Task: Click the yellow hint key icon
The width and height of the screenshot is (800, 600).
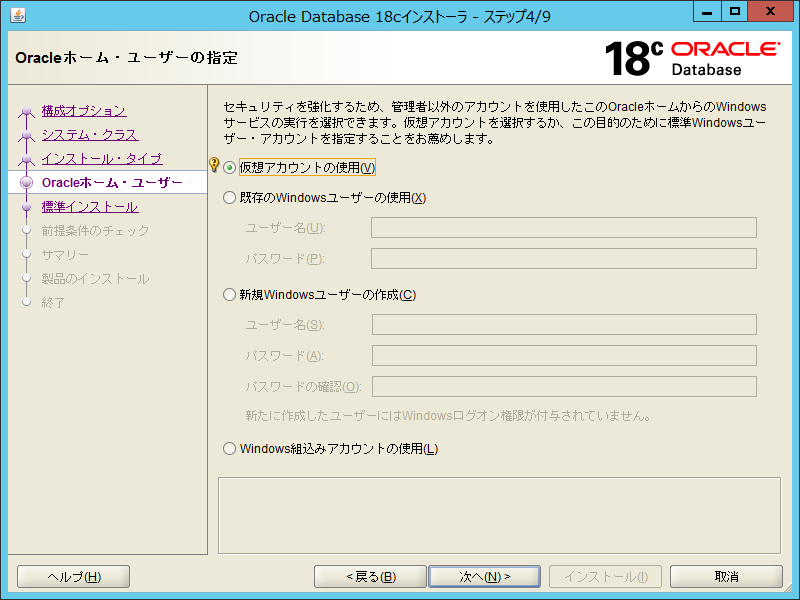Action: coord(214,164)
